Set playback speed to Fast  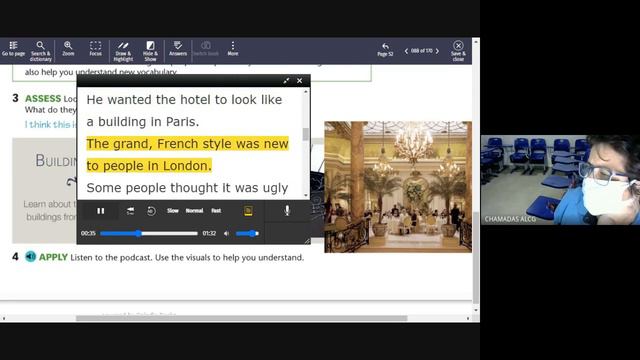(x=216, y=211)
